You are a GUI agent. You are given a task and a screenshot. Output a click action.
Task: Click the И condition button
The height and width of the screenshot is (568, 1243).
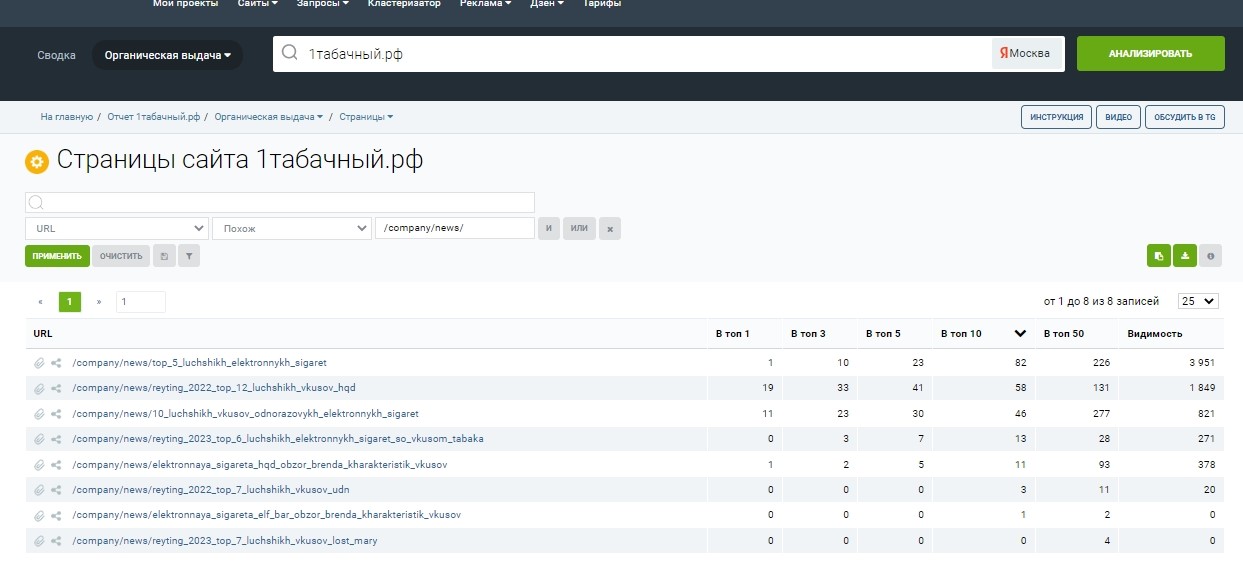pos(549,229)
